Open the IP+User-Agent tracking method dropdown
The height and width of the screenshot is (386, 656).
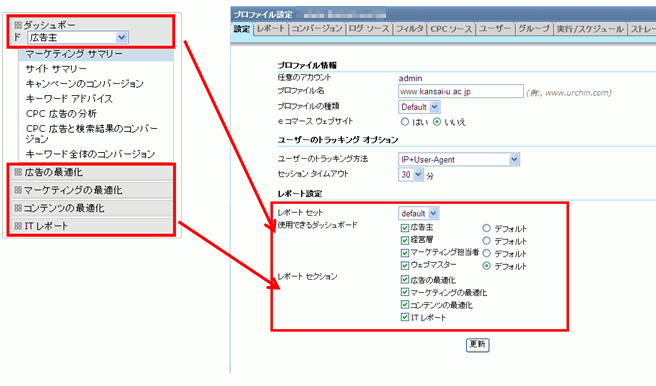pos(459,159)
